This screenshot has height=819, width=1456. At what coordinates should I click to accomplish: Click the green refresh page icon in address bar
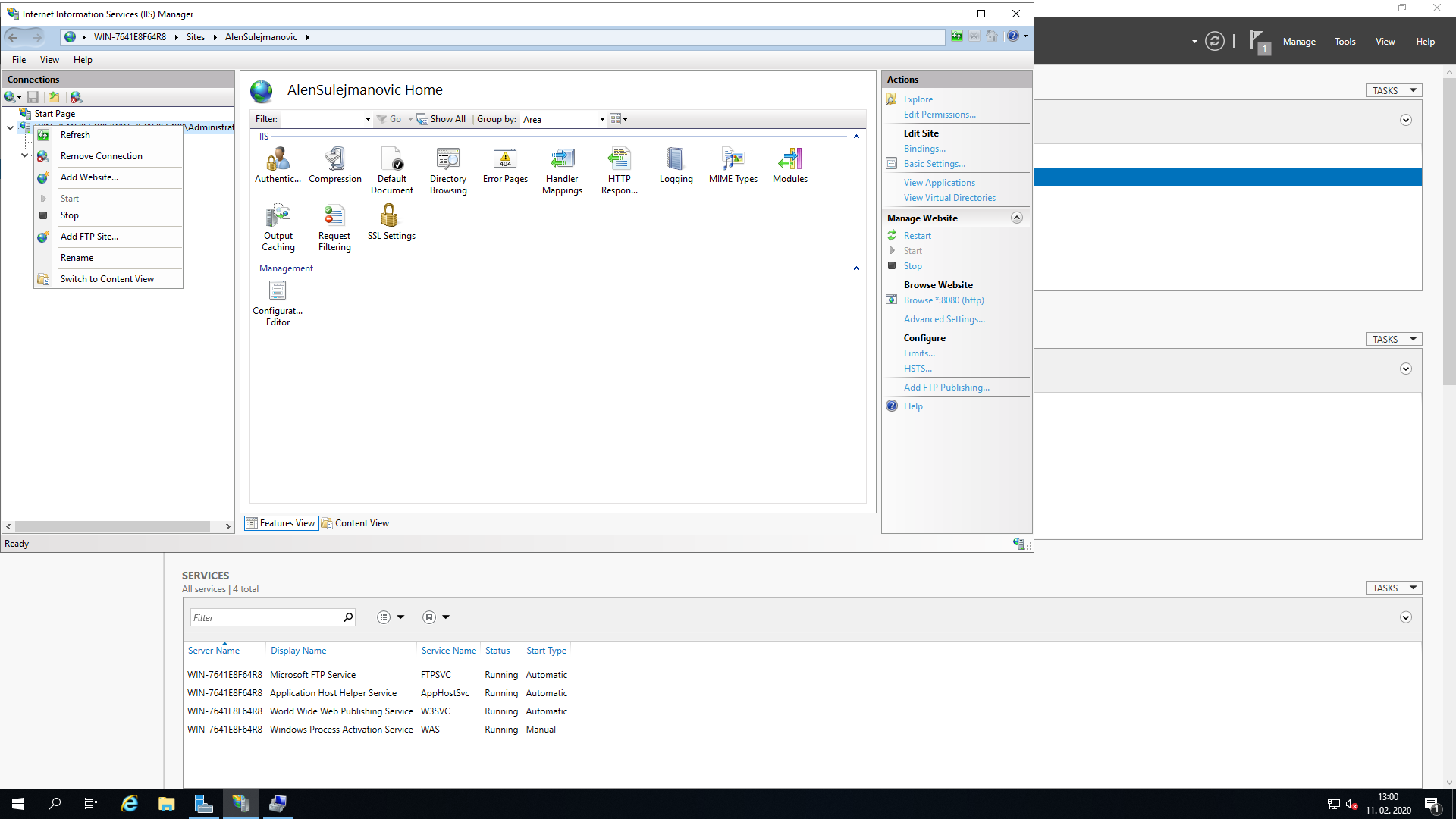coord(957,36)
